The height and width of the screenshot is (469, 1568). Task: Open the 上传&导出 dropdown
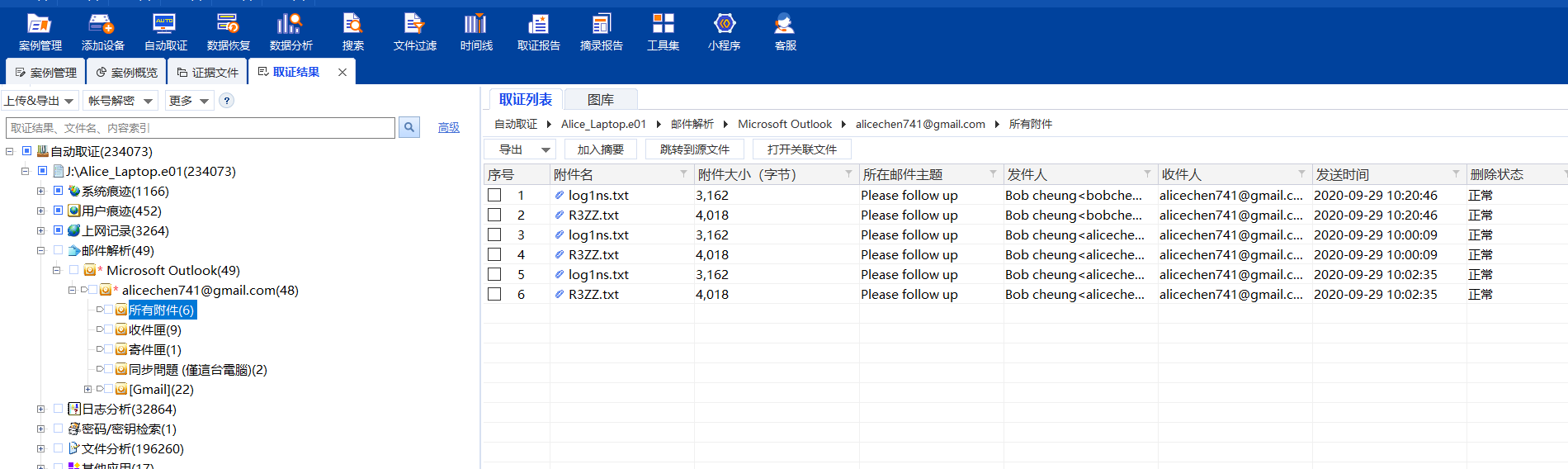pyautogui.click(x=40, y=101)
